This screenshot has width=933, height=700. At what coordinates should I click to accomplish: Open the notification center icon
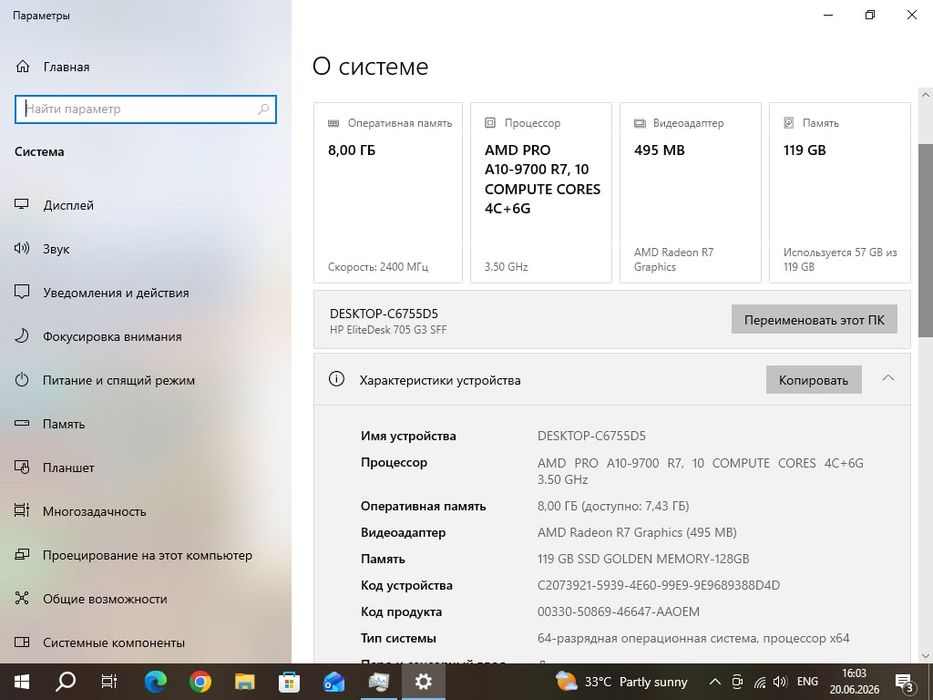[x=904, y=682]
